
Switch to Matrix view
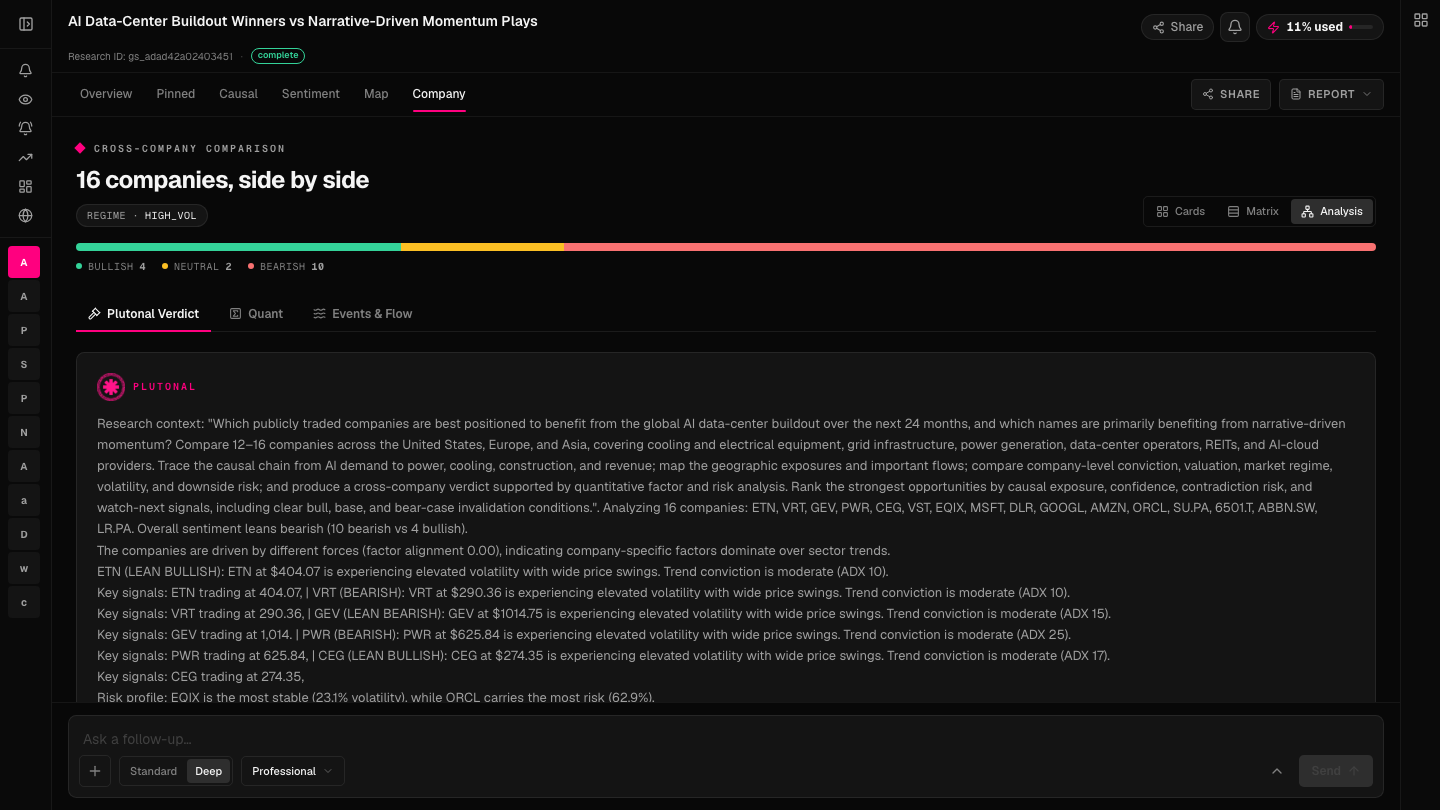pos(1253,211)
